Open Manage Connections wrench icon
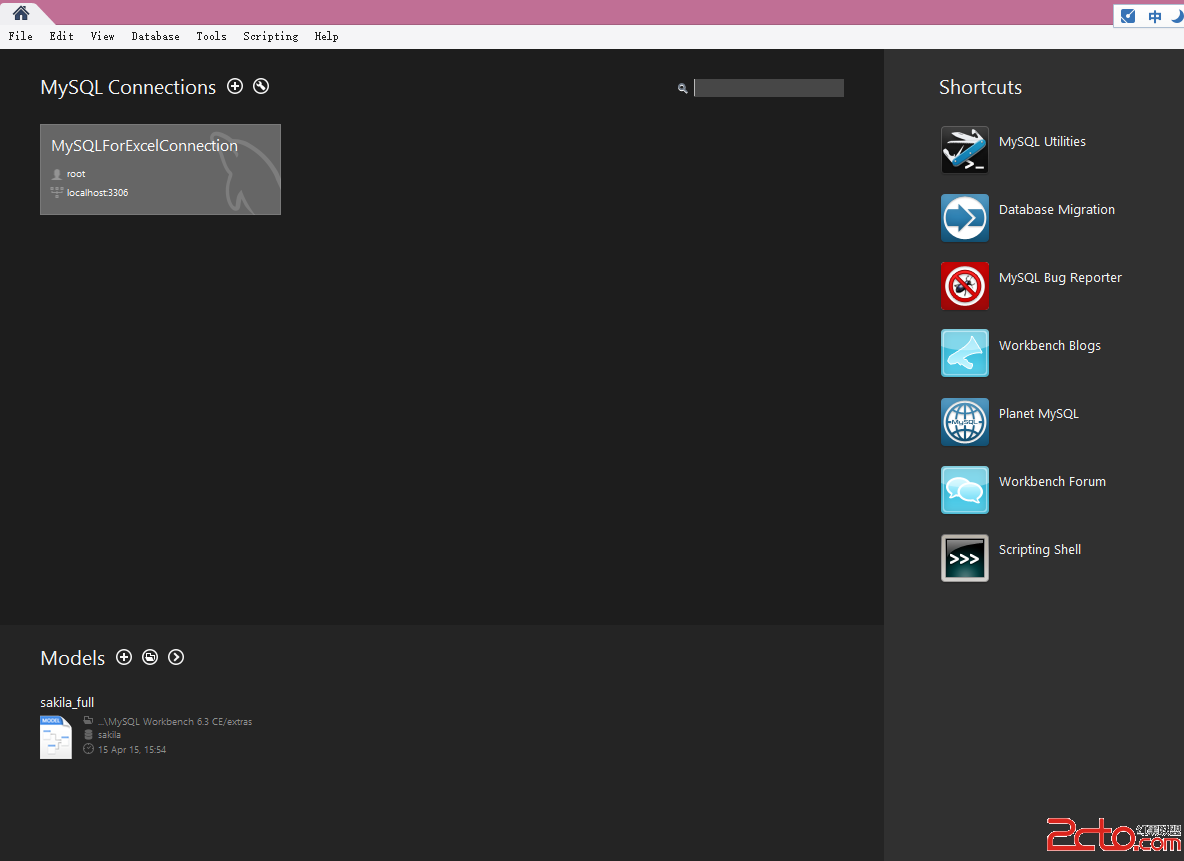This screenshot has height=861, width=1184. 261,86
